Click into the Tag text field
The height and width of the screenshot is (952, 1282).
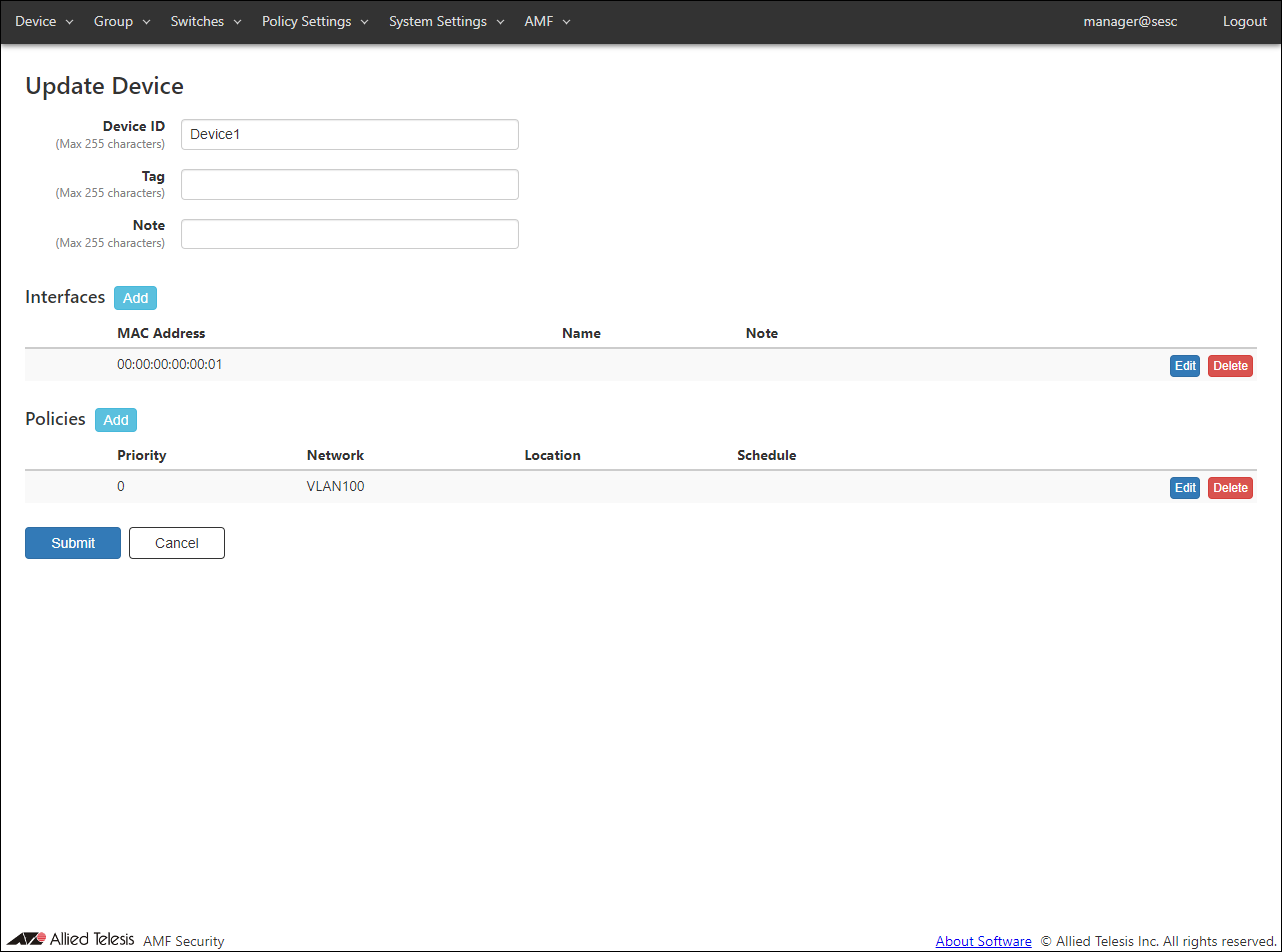[x=349, y=184]
